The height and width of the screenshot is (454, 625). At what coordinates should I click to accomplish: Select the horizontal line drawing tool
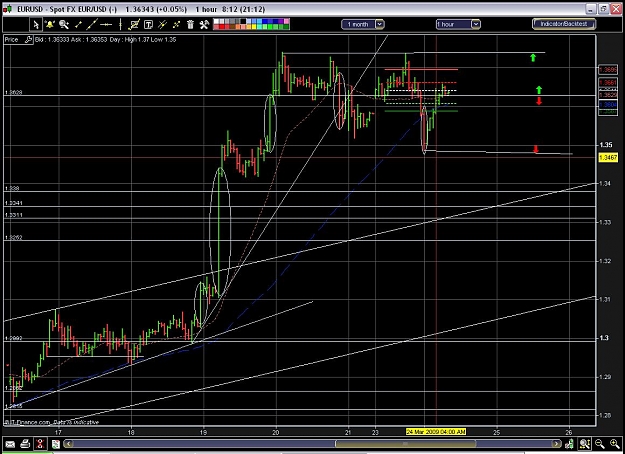point(106,25)
